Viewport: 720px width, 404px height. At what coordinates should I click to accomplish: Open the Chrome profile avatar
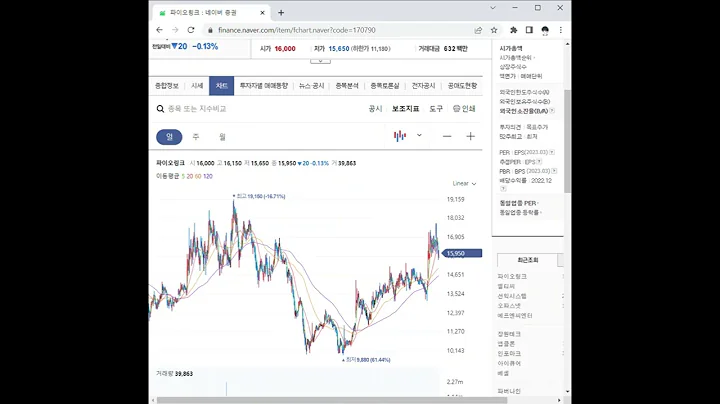[x=545, y=30]
